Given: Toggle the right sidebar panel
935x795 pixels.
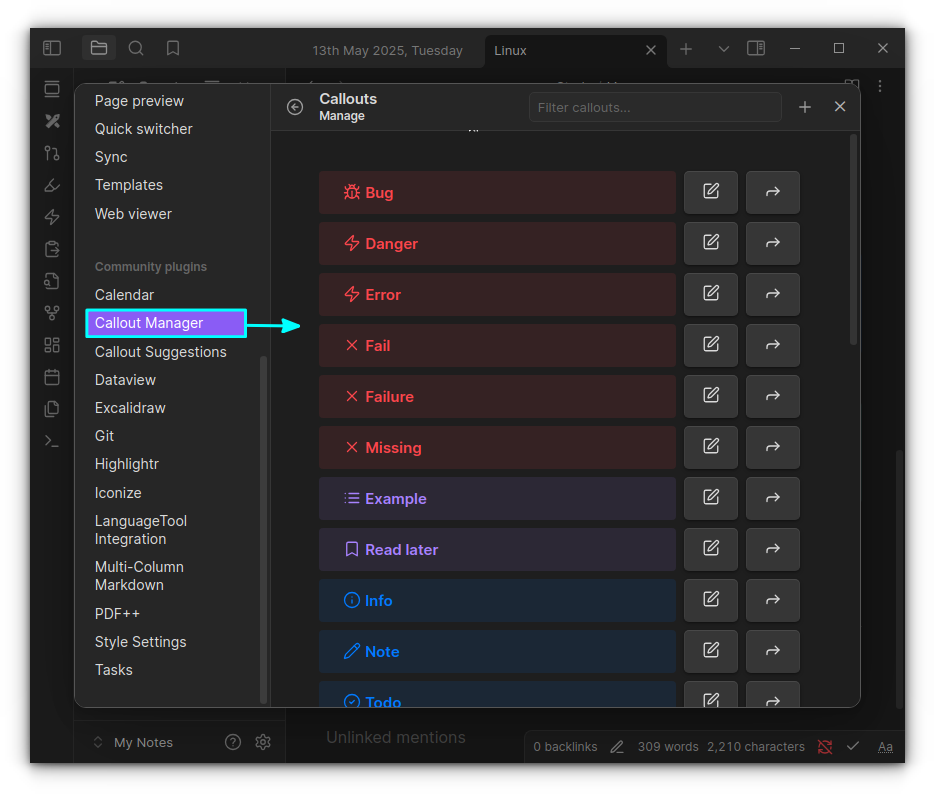Looking at the screenshot, I should point(756,48).
